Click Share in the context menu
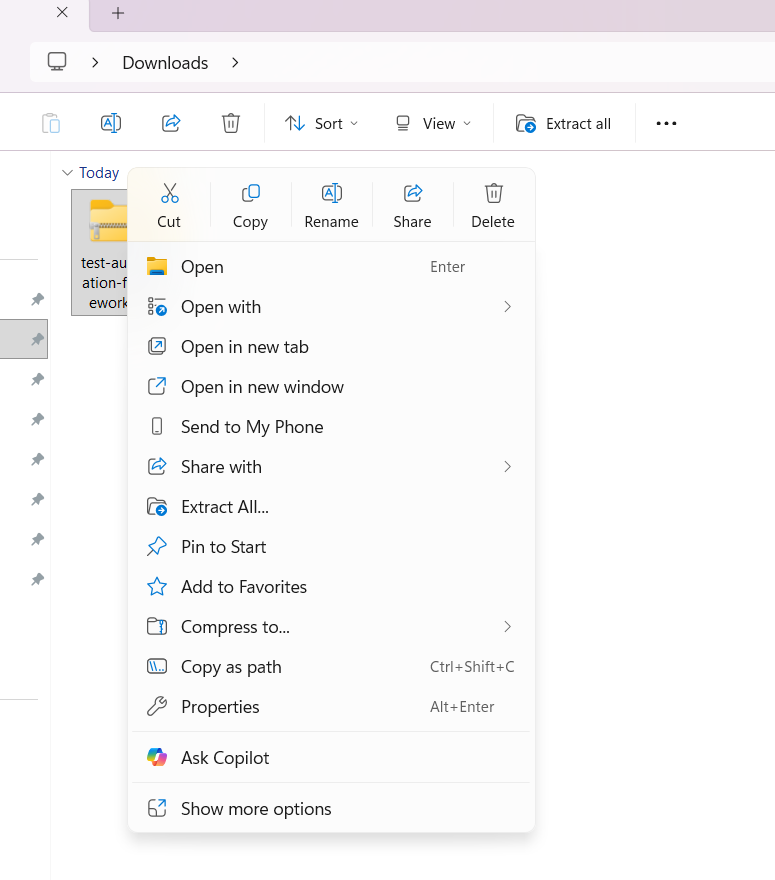The image size is (775, 880). (x=412, y=206)
